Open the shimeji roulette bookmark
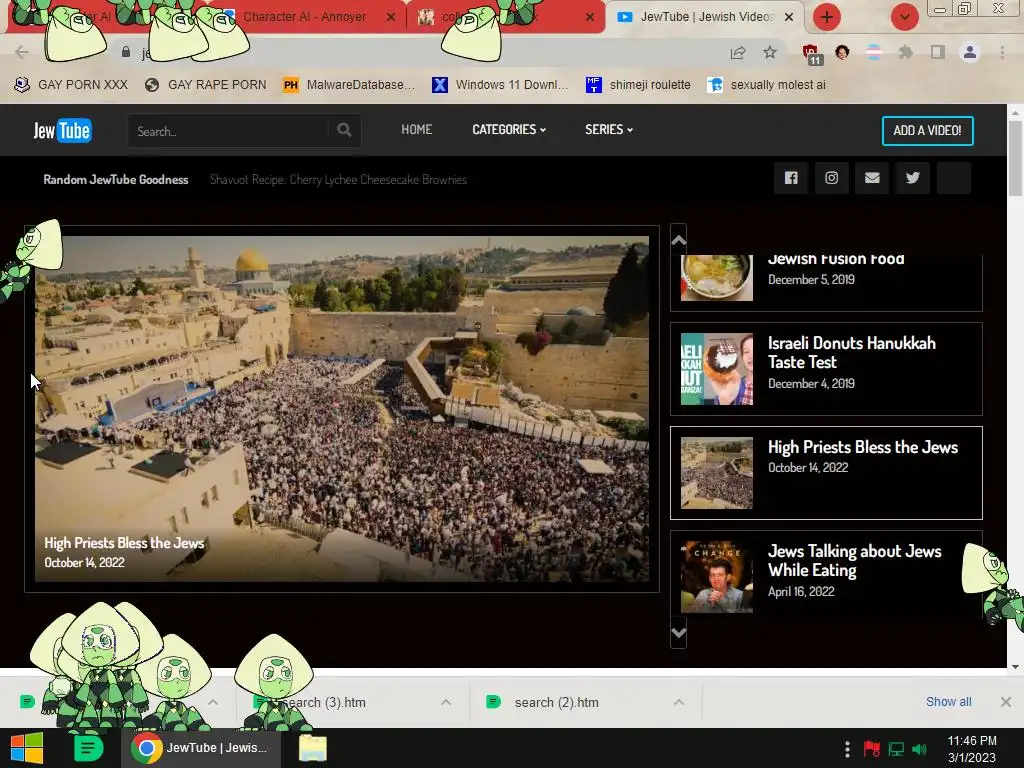This screenshot has height=768, width=1024. 638,85
